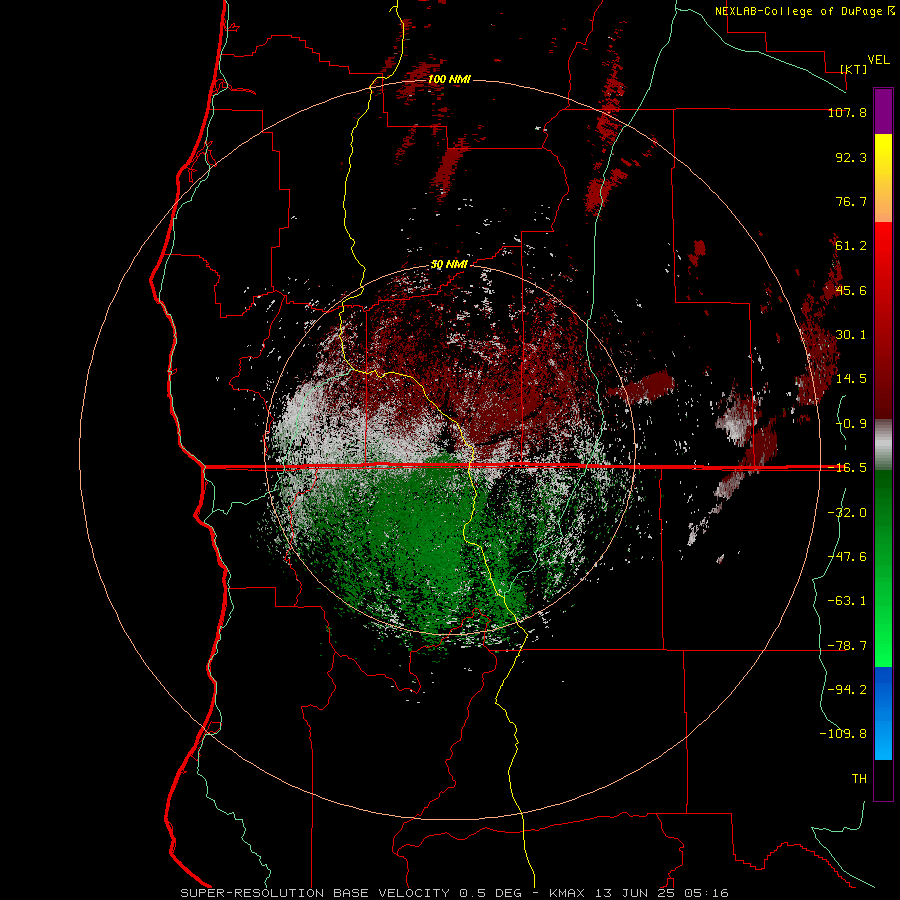The image size is (900, 900).
Task: Click the TH legend label
Action: (x=859, y=779)
